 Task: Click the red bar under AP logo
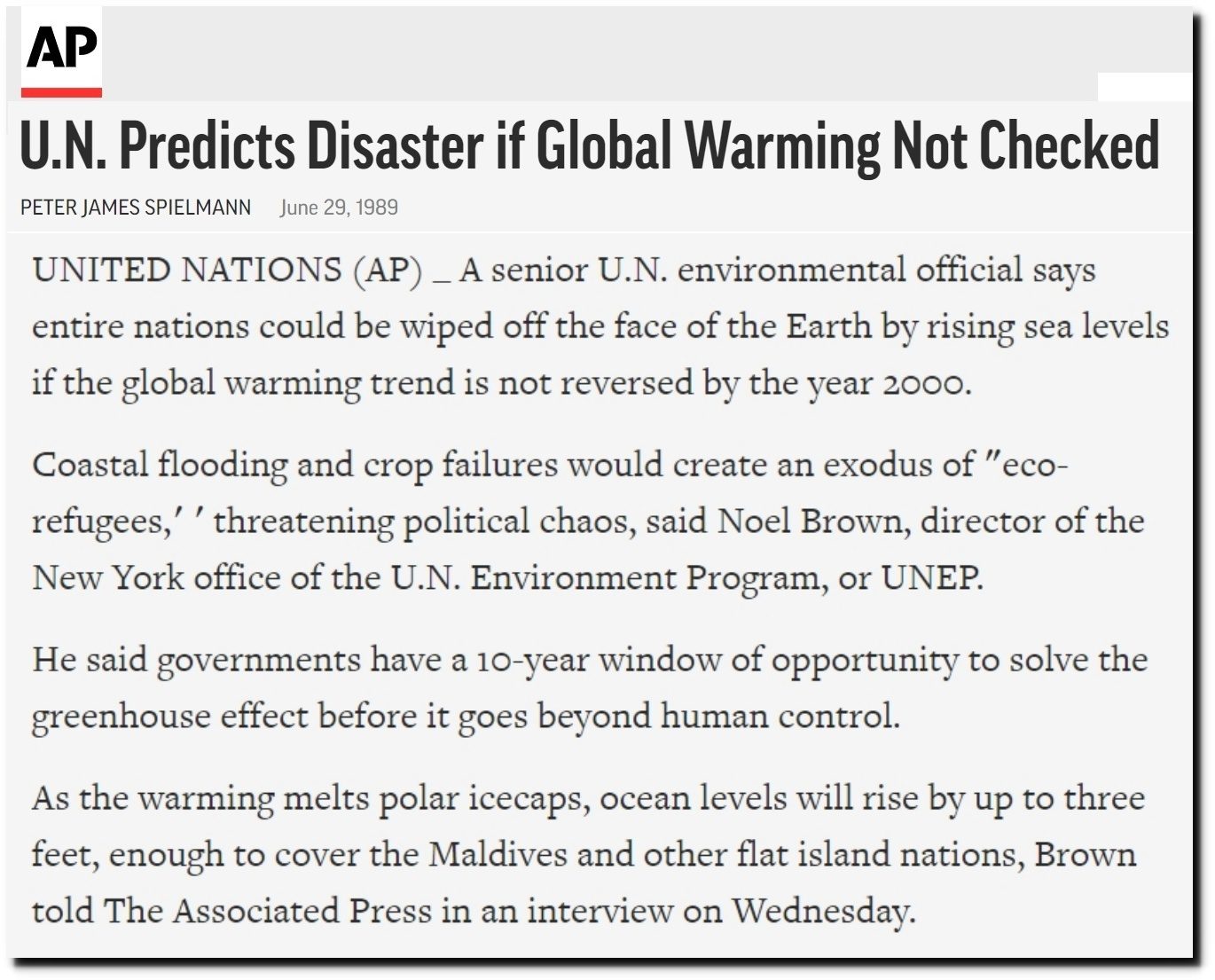tap(61, 92)
